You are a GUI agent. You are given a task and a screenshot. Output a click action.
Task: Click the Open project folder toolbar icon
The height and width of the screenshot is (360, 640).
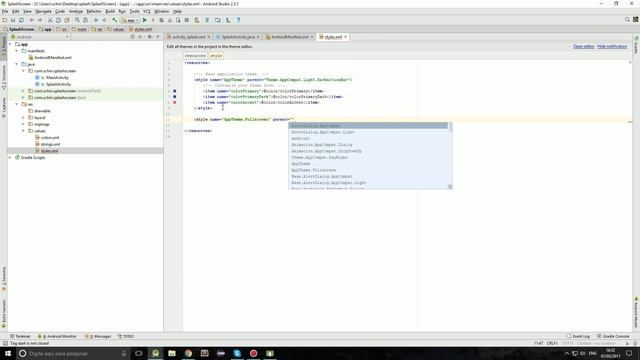[x=4, y=20]
